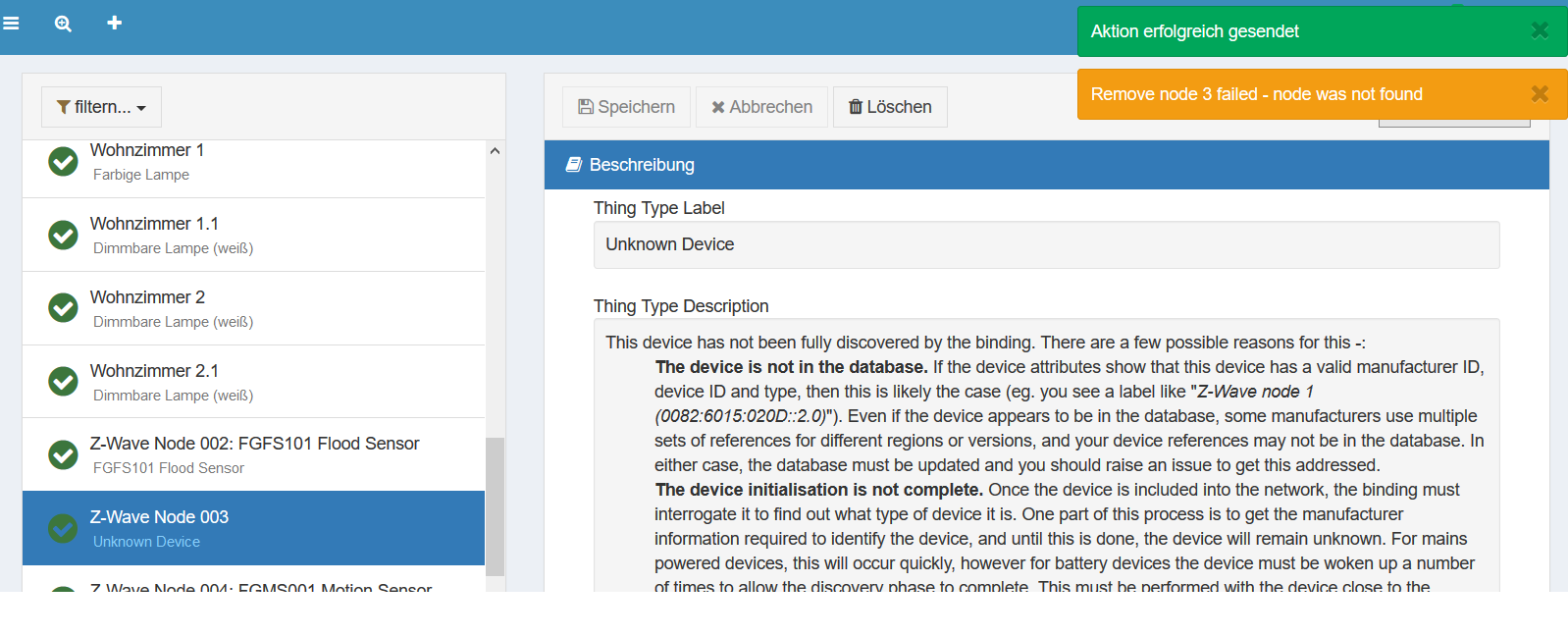Click the Abbrechen button

[x=761, y=107]
